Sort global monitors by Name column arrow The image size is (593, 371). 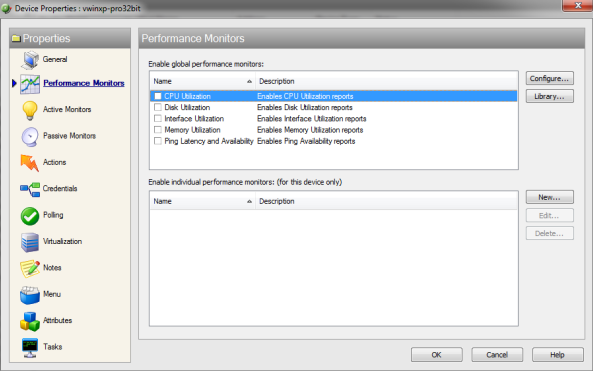249,81
